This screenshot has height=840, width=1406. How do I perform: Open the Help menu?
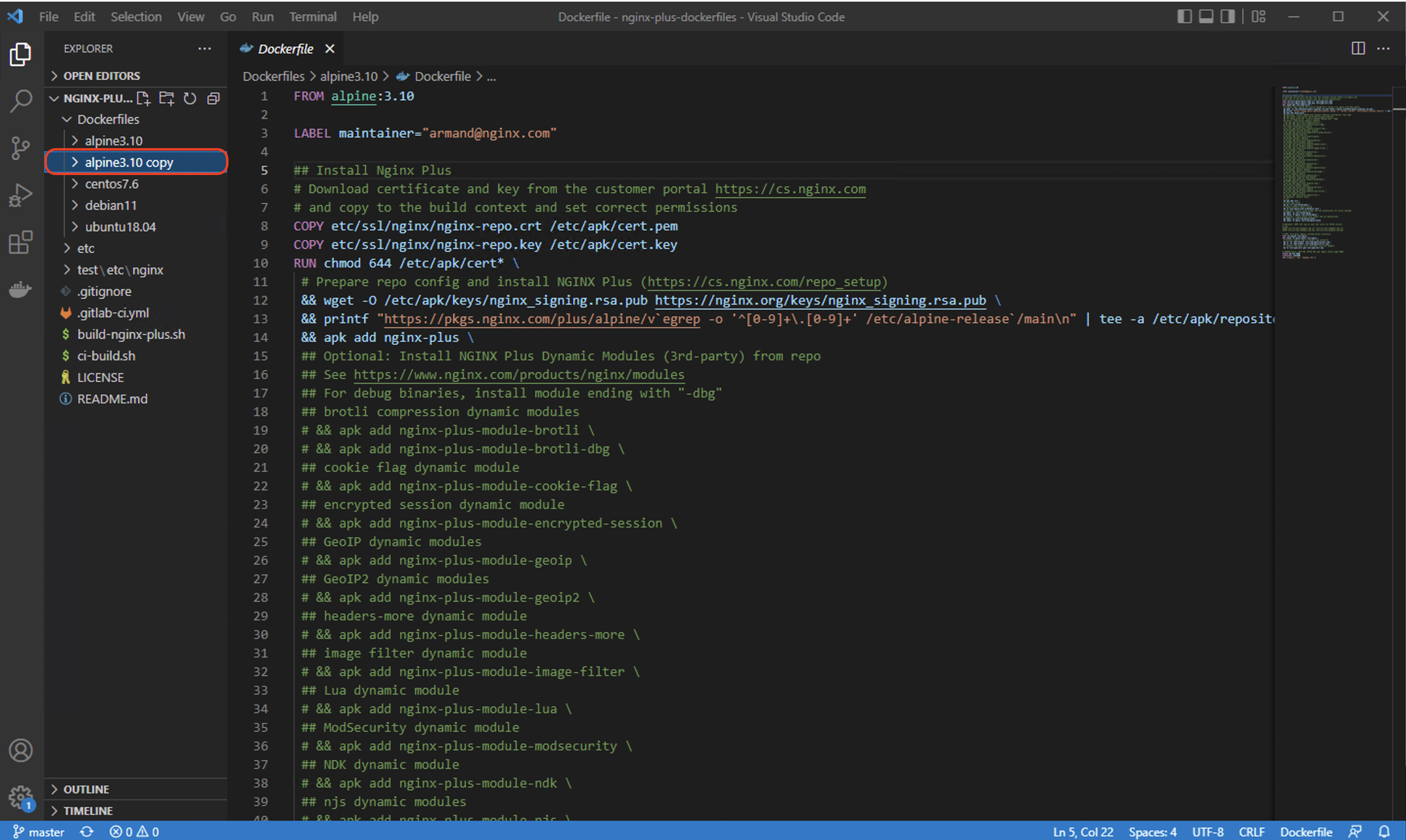tap(365, 17)
